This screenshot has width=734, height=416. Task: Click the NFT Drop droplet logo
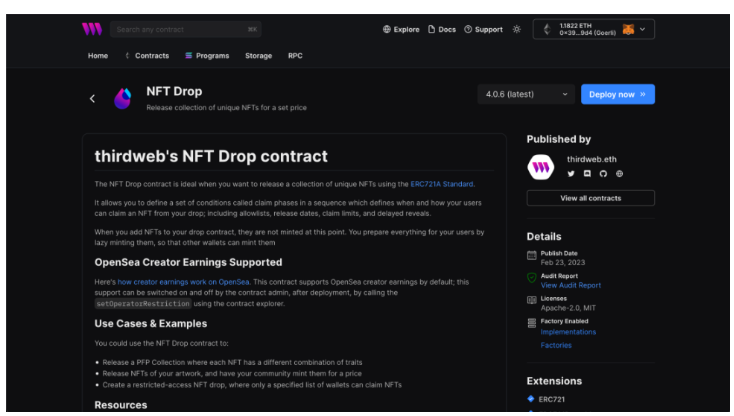point(123,98)
